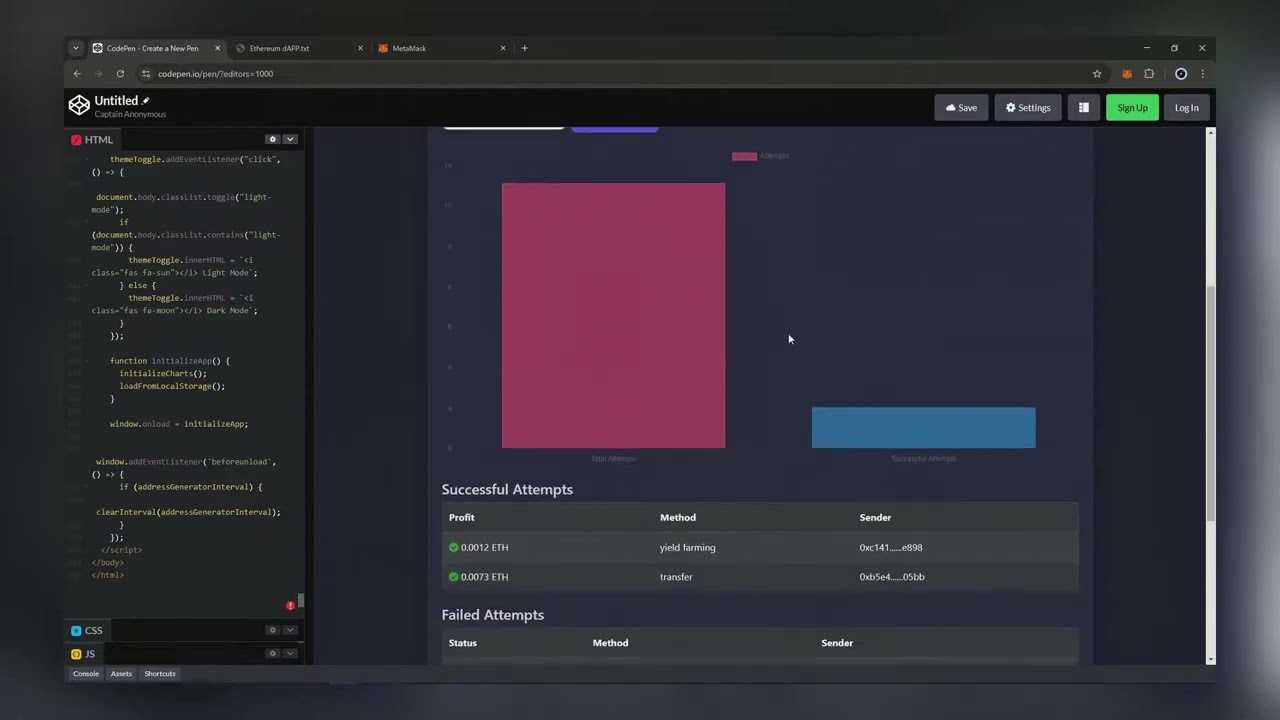Screen dimensions: 1280x720
Task: View site information icon
Action: [146, 74]
